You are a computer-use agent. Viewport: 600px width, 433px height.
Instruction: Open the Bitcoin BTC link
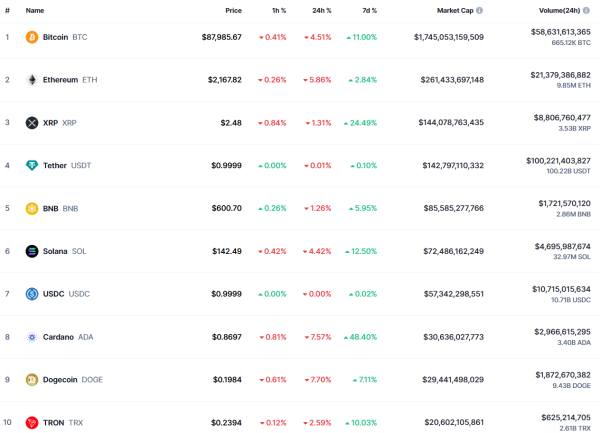tap(65, 37)
